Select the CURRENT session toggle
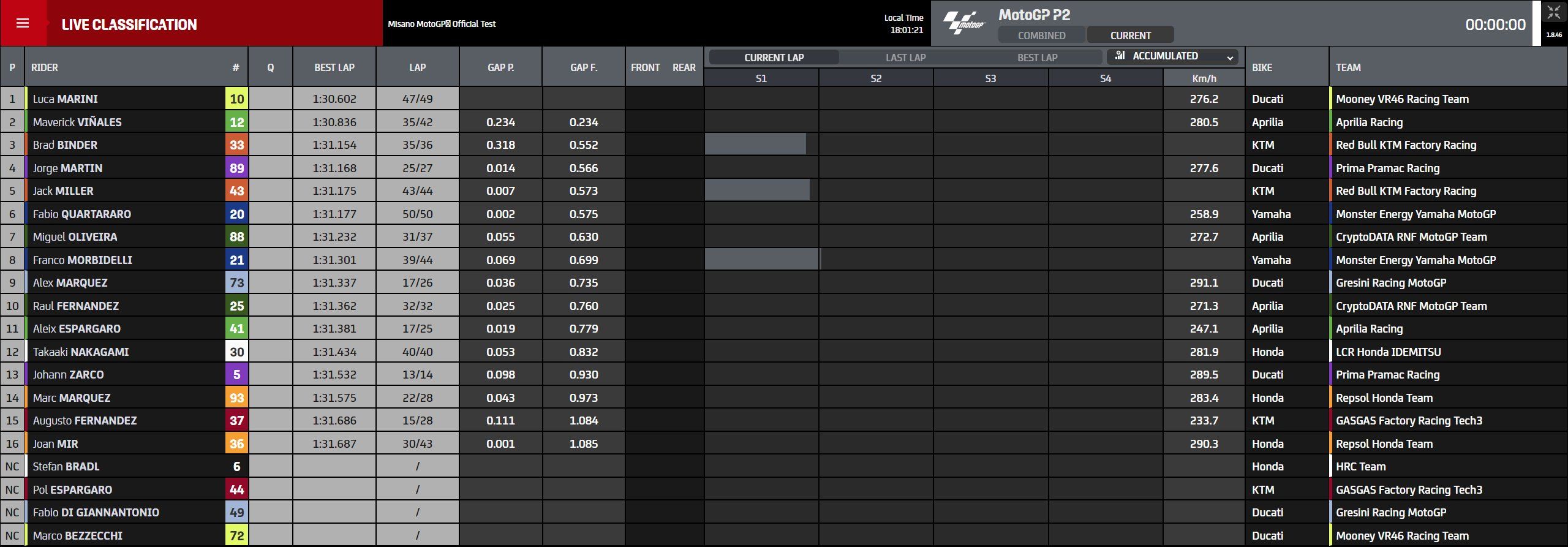 tap(1130, 36)
